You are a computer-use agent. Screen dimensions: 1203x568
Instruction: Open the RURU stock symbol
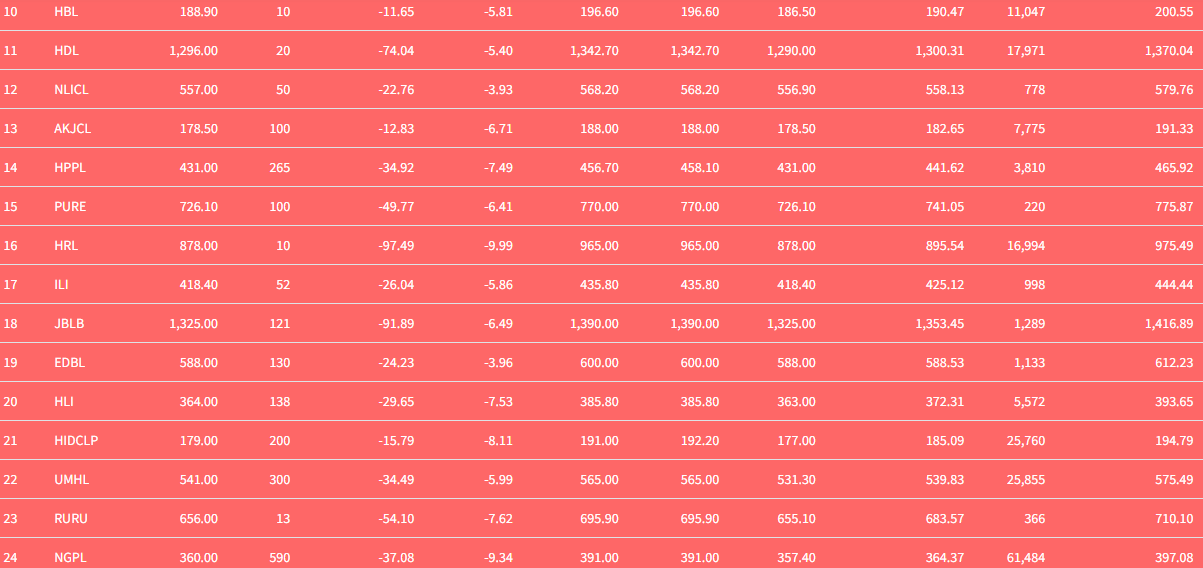pos(71,519)
